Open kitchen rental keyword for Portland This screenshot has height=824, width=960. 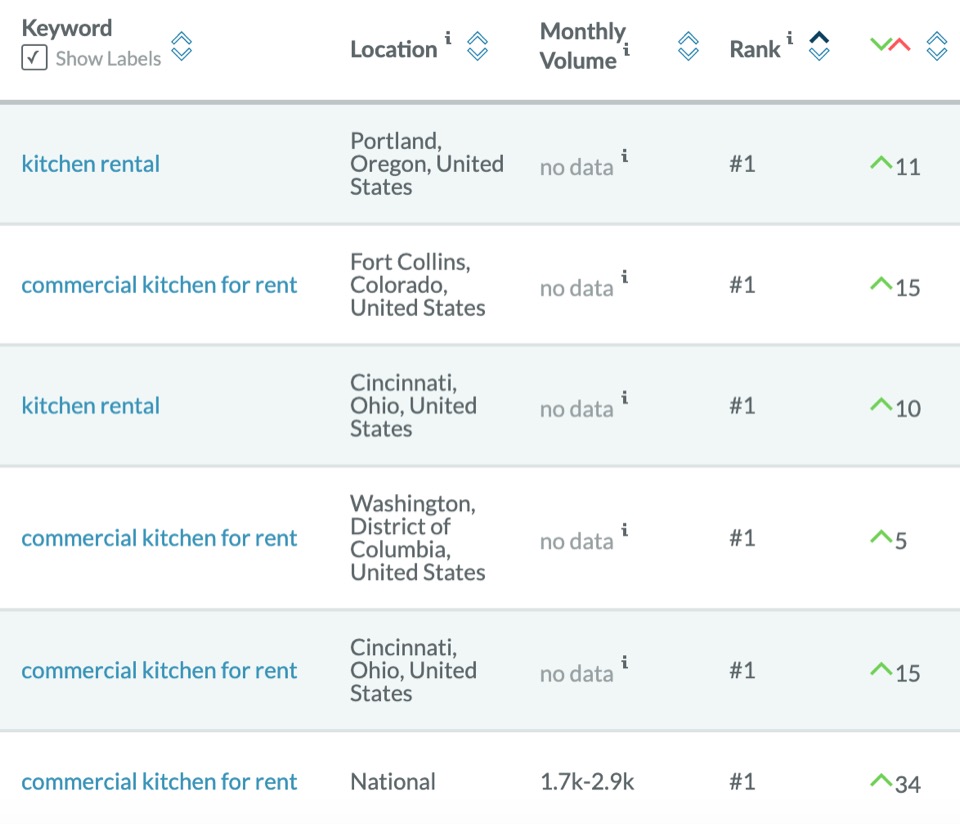click(x=91, y=164)
